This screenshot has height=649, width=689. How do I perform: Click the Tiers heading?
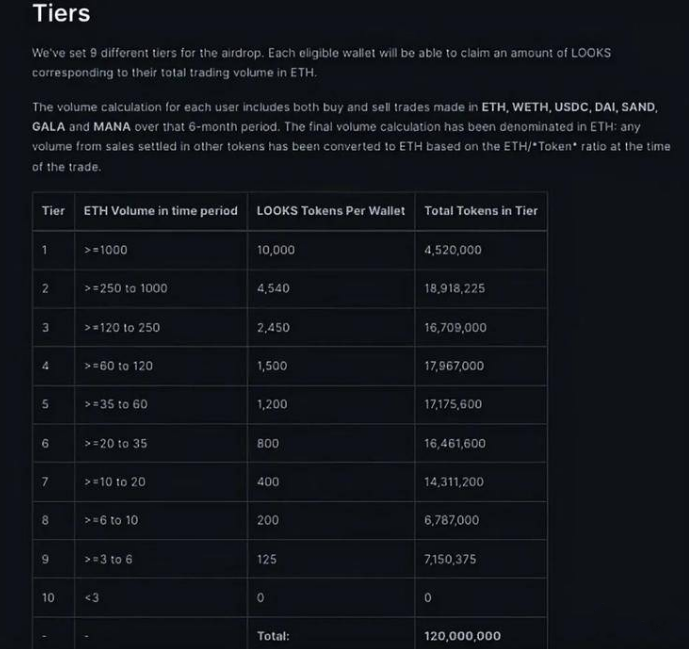pyautogui.click(x=61, y=13)
